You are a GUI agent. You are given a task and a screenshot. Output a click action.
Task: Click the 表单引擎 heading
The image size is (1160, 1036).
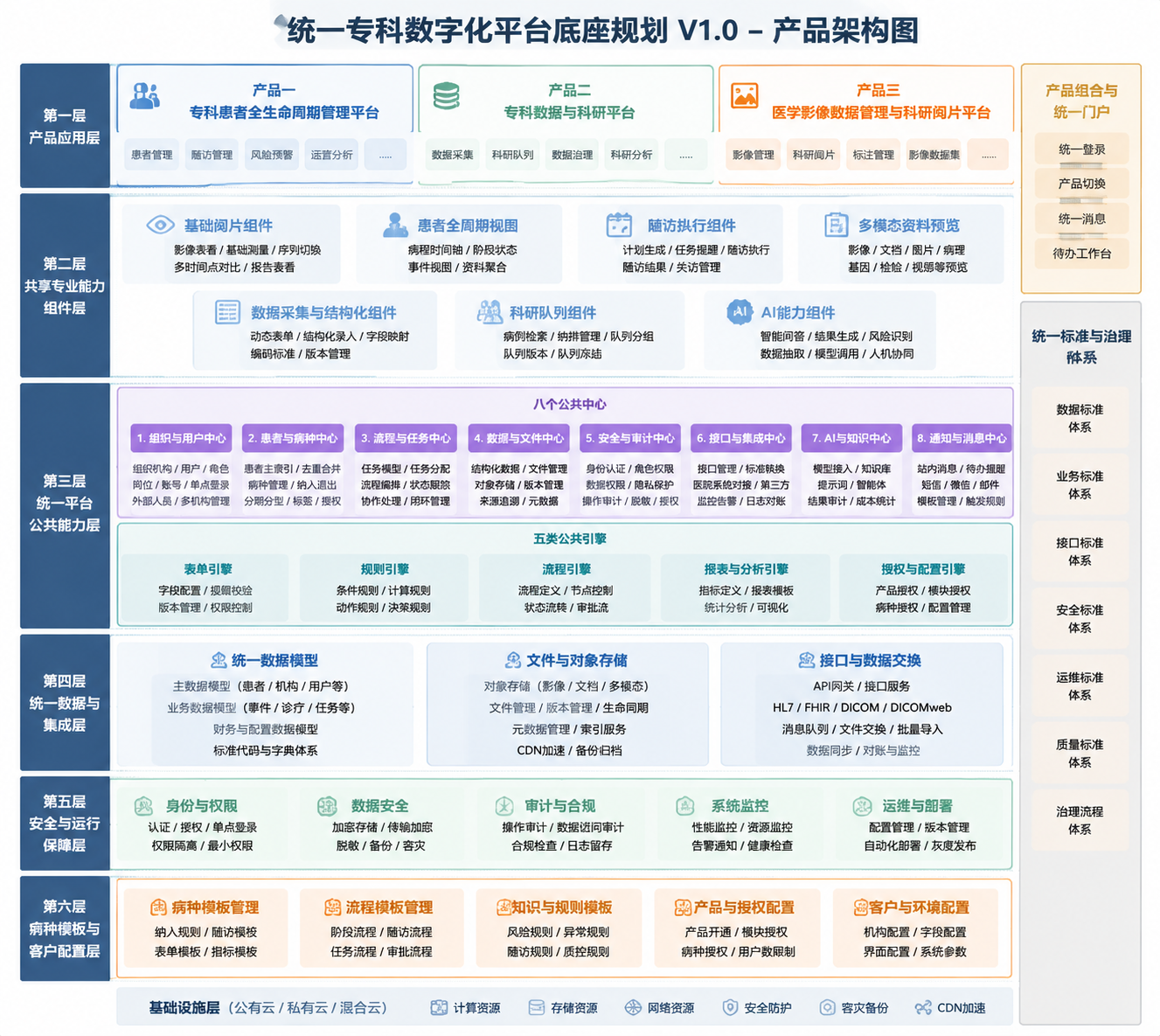coord(208,569)
